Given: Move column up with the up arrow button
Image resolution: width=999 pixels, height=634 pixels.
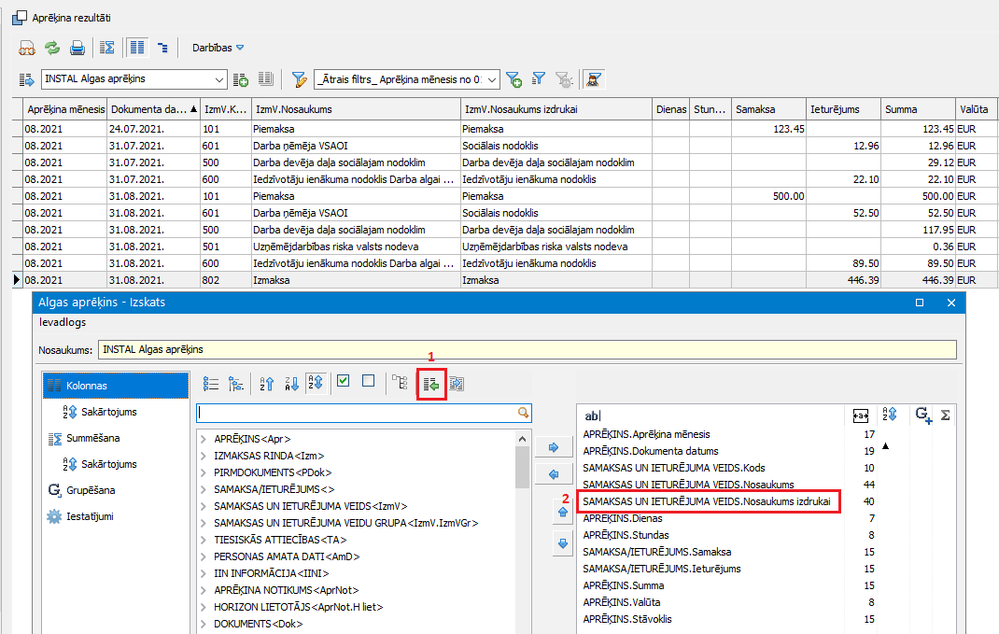Looking at the screenshot, I should click(563, 512).
